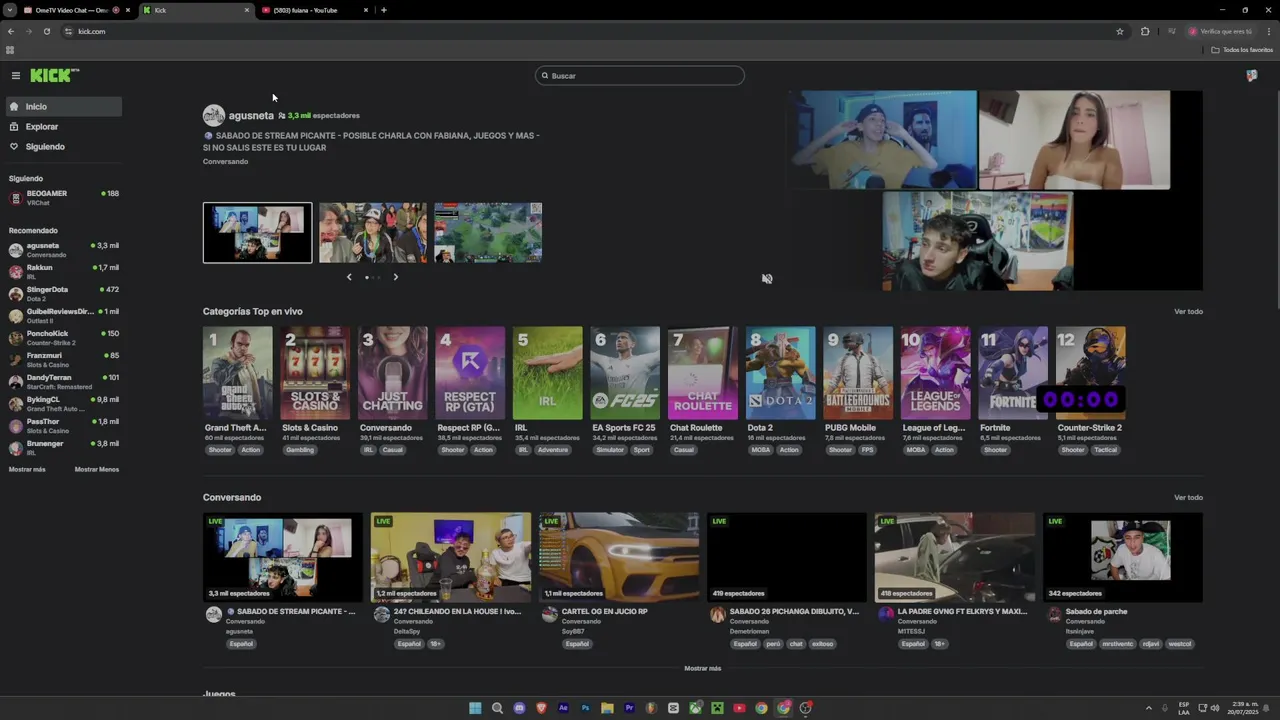Click the green KICK logo
This screenshot has height=720, width=1280.
[53, 75]
